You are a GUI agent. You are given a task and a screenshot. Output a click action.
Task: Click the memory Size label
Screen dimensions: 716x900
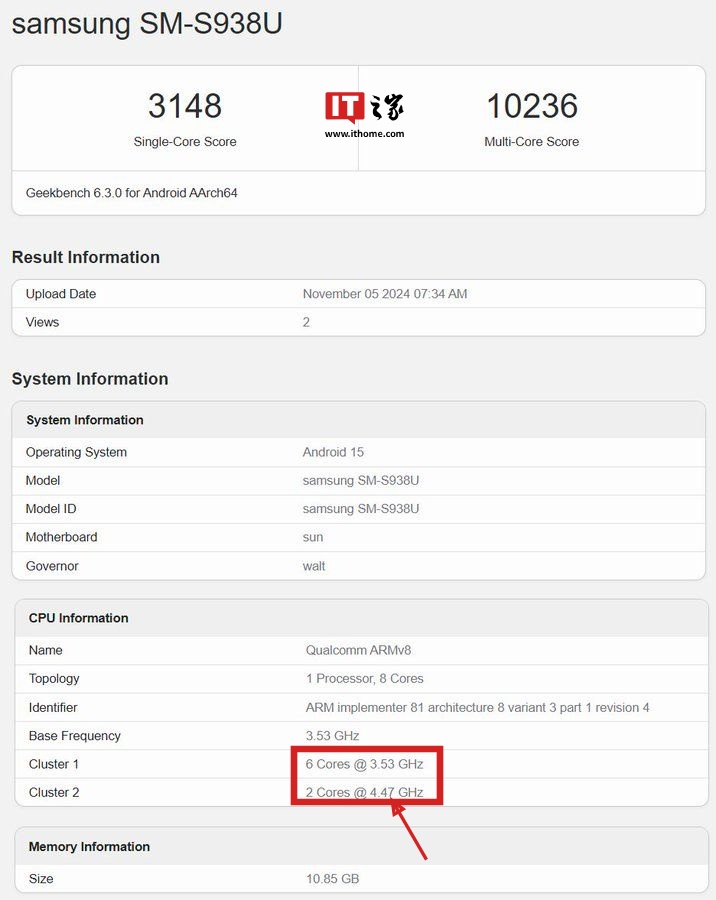[x=41, y=879]
